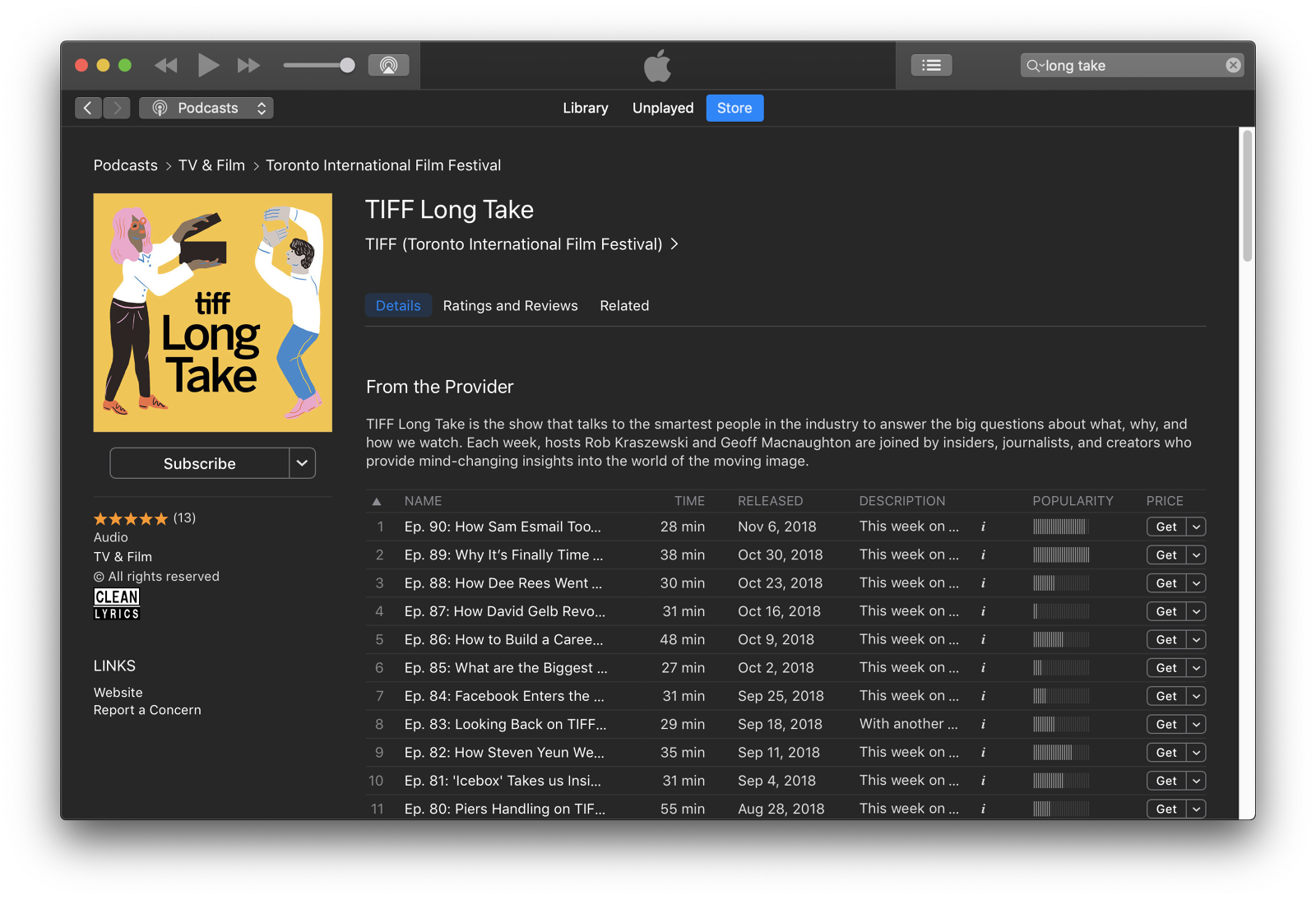Open the Up Next list icon
The image size is (1316, 900).
pyautogui.click(x=932, y=65)
